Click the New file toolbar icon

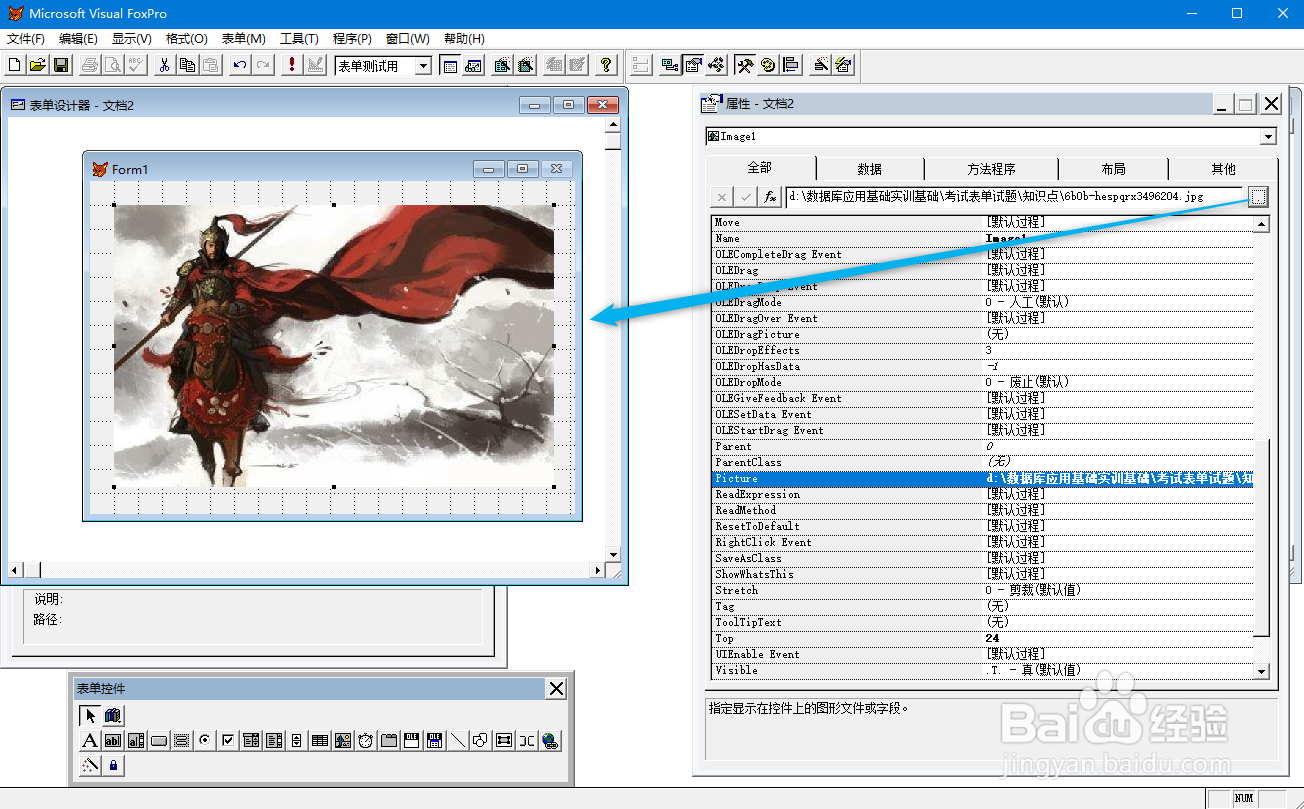(15, 65)
